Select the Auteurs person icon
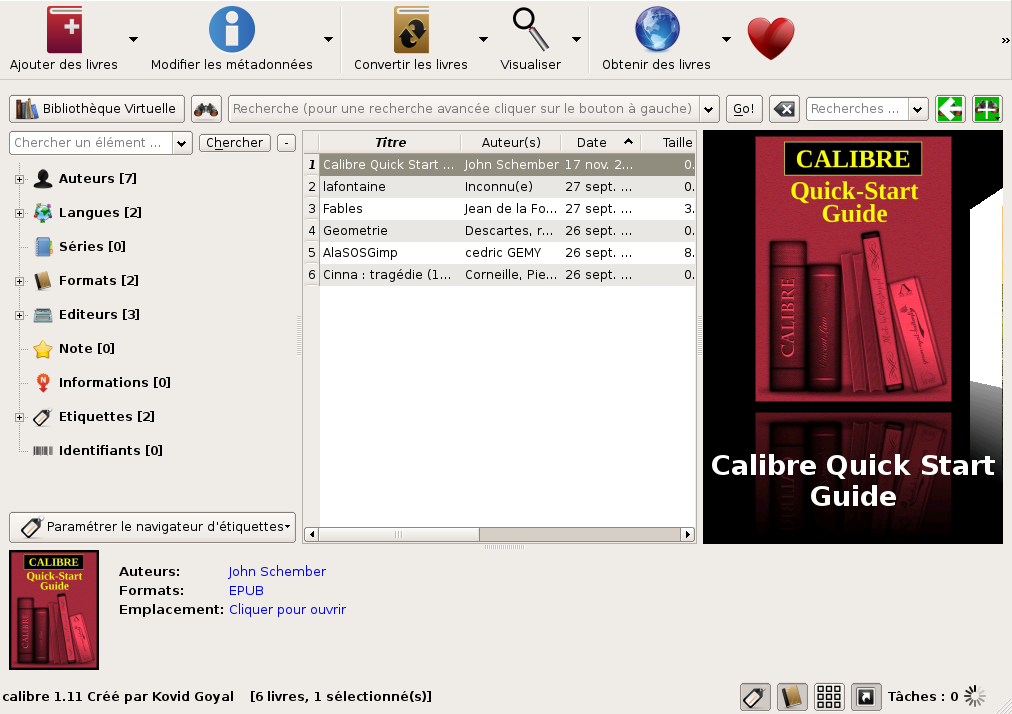The image size is (1012, 714). 43,179
